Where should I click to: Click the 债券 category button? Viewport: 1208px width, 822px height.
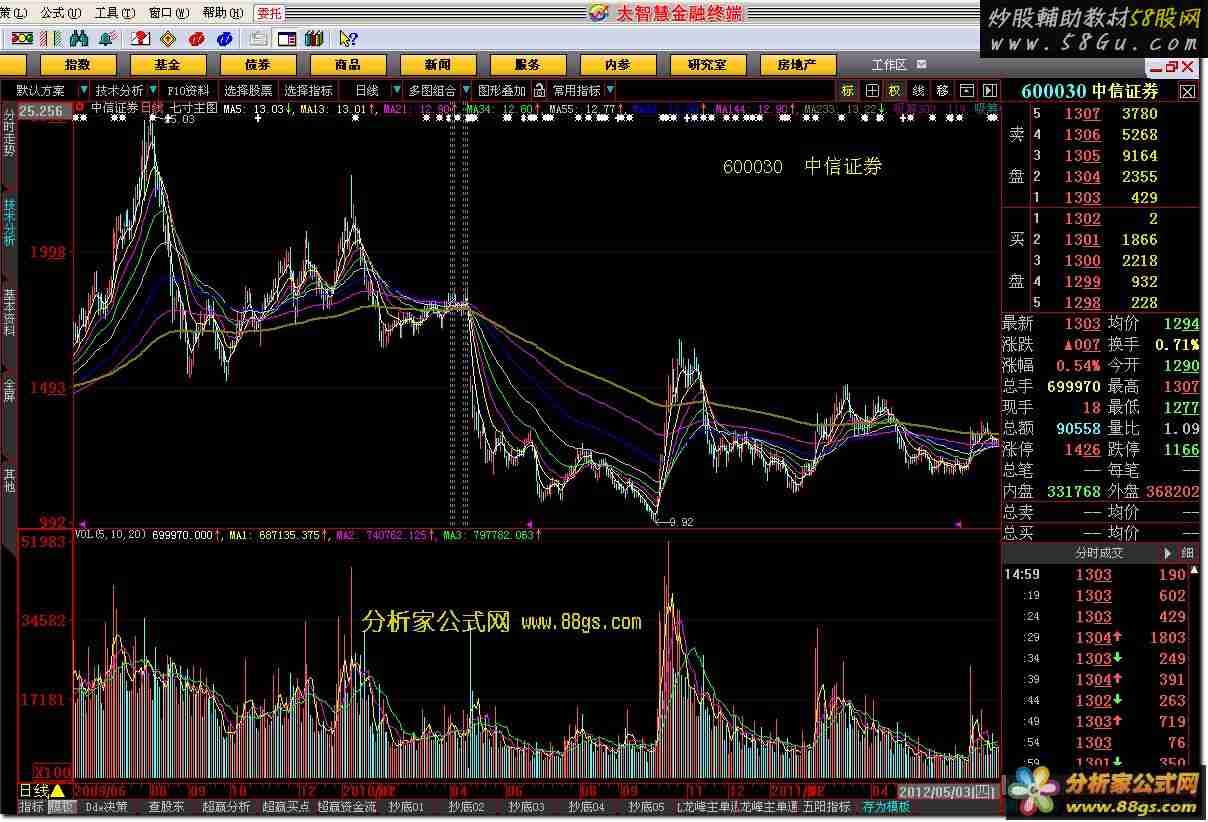(x=258, y=65)
